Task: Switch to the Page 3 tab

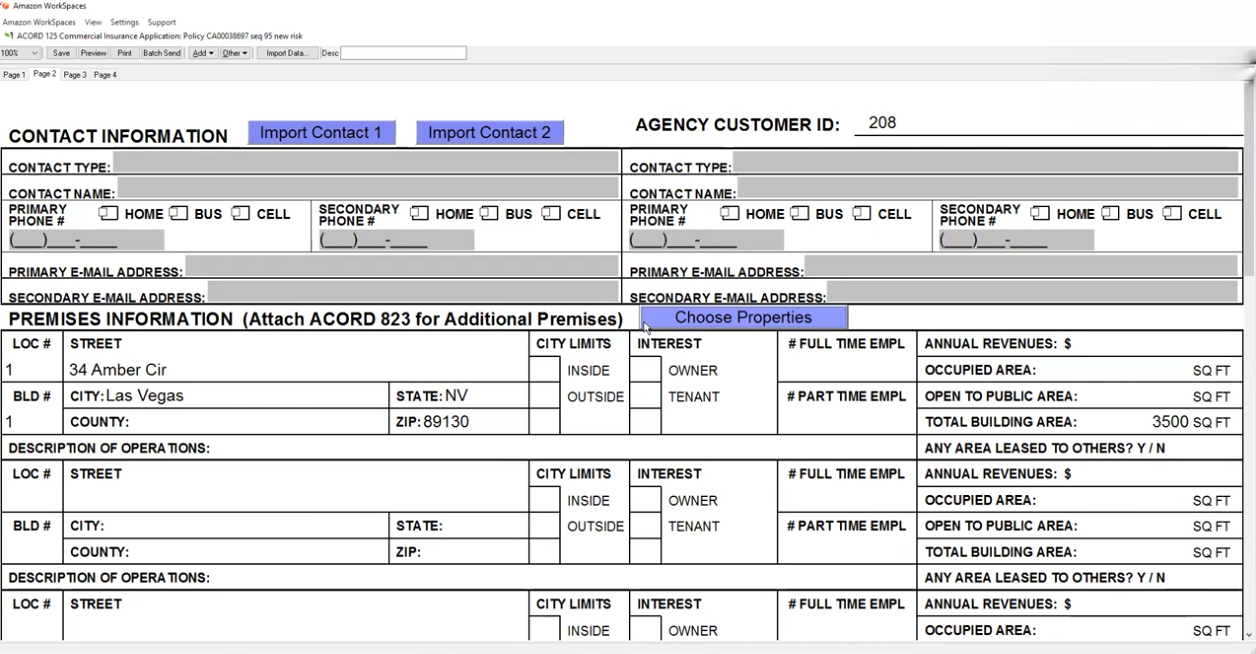Action: tap(75, 75)
